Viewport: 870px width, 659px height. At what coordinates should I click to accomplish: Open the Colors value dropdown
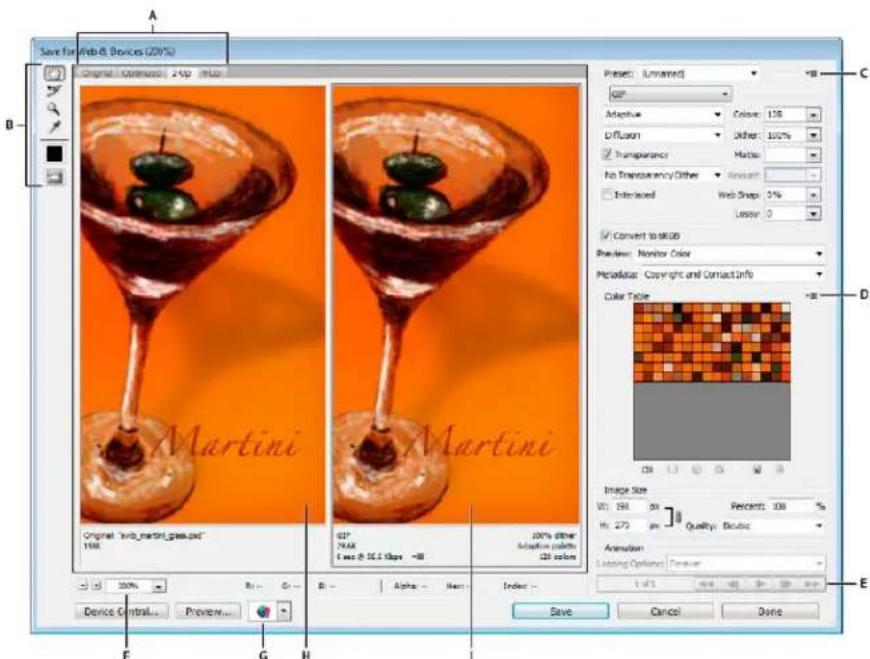tap(813, 115)
